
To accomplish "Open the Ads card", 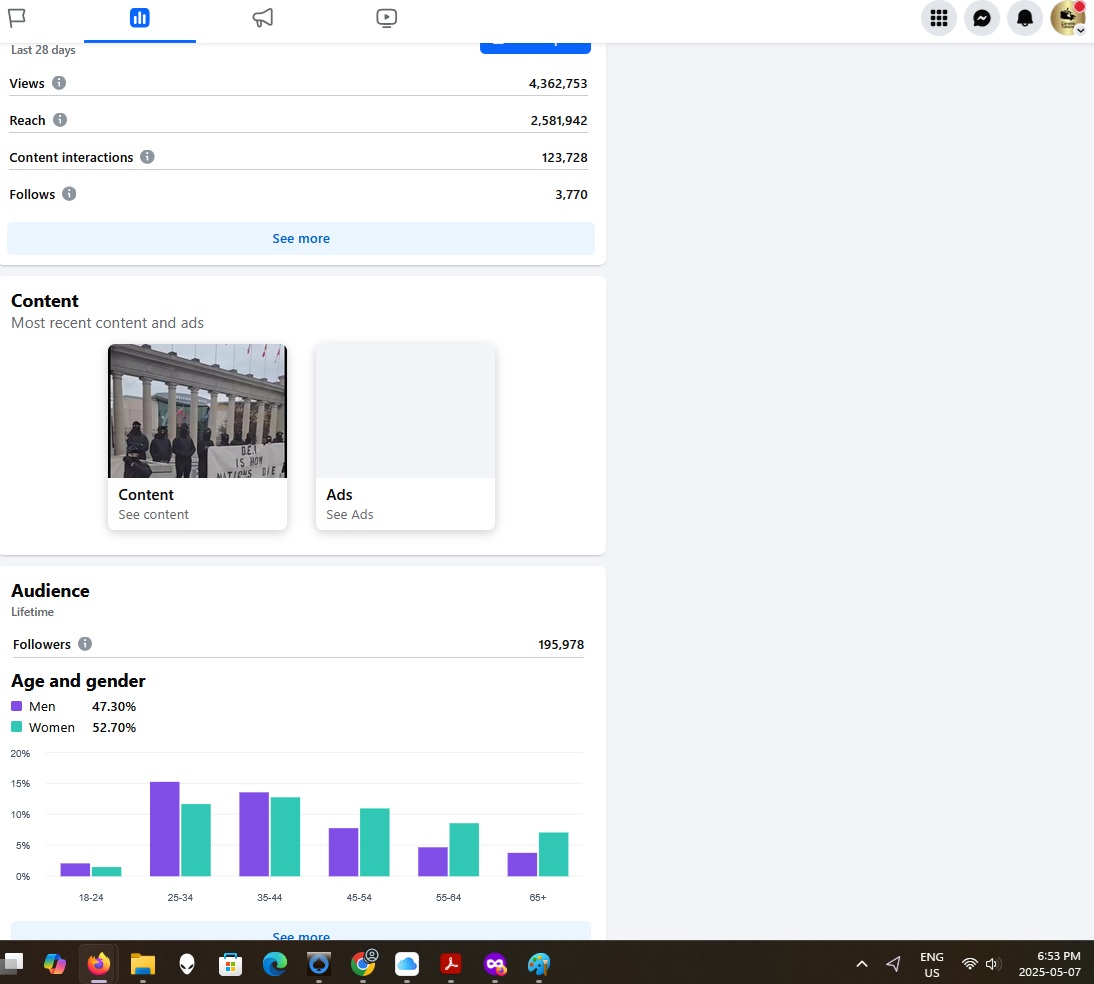I will tap(405, 437).
